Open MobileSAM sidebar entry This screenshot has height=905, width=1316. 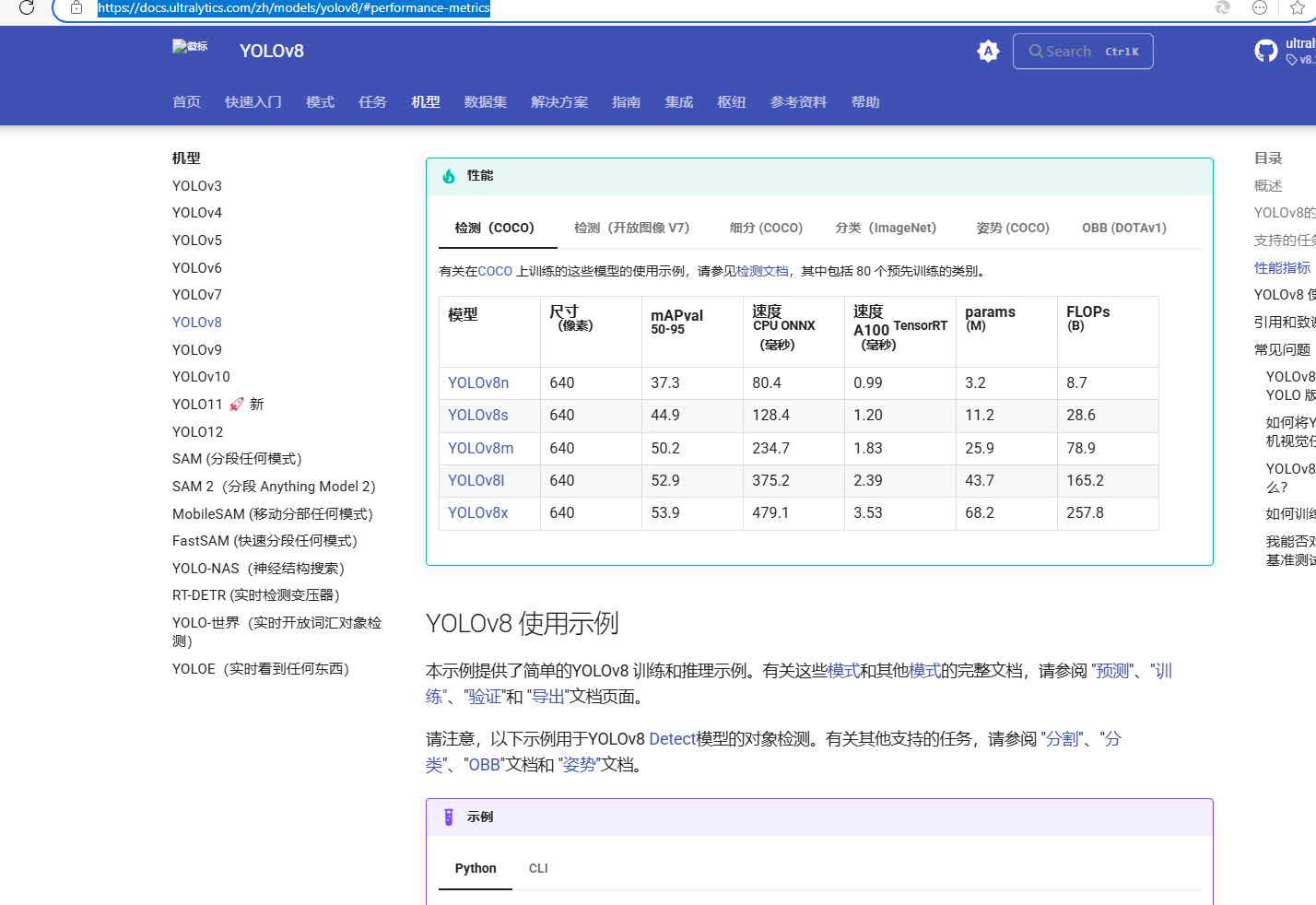pyautogui.click(x=273, y=514)
